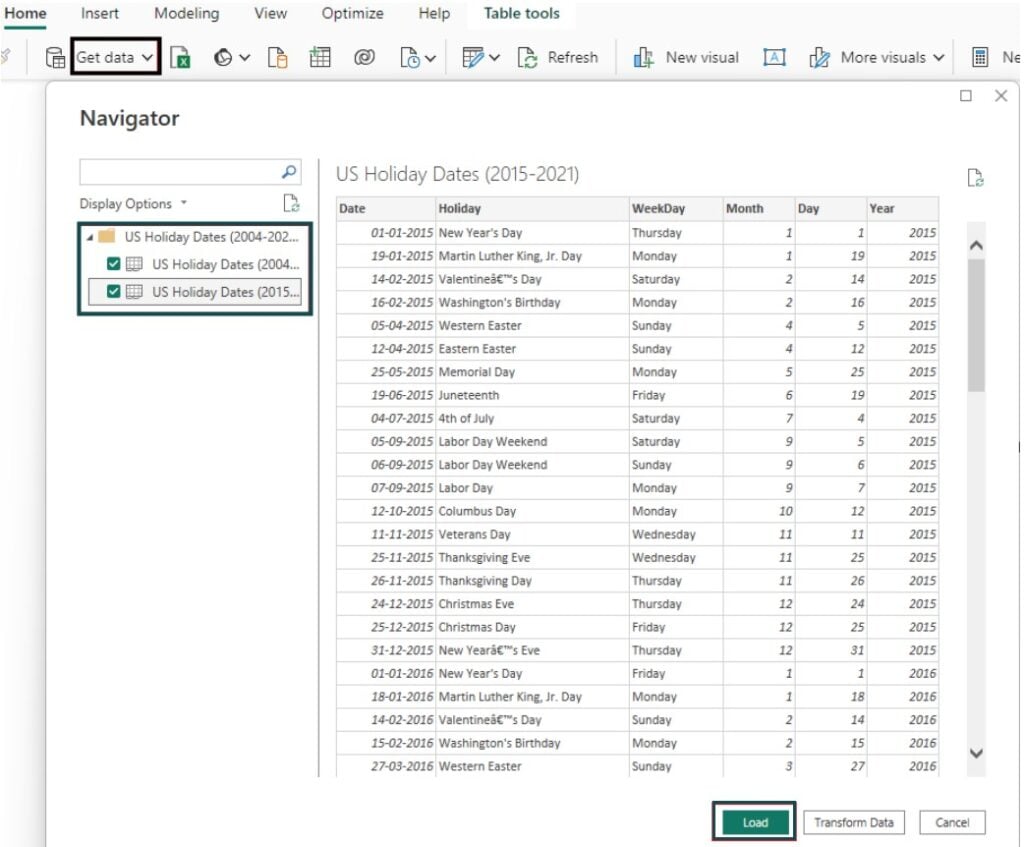Screen dimensions: 1024x847
Task: Click the Transform Data button
Action: coord(854,822)
